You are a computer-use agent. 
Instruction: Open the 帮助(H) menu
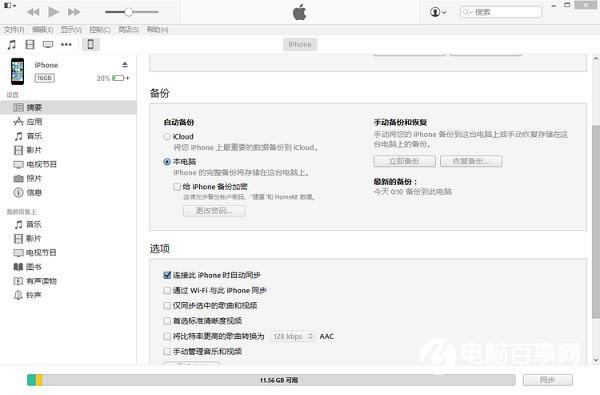[158, 30]
